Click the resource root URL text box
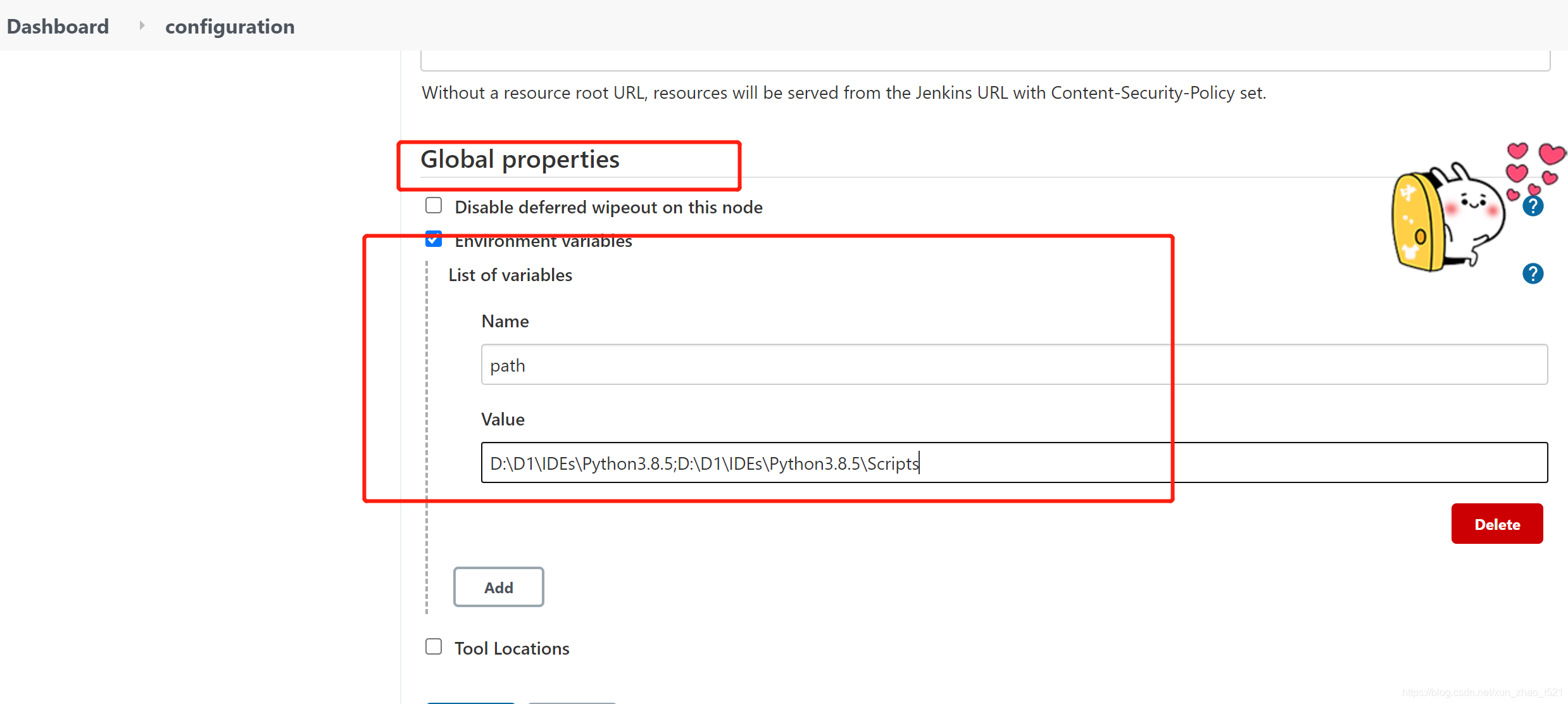The image size is (1568, 704). pyautogui.click(x=984, y=61)
